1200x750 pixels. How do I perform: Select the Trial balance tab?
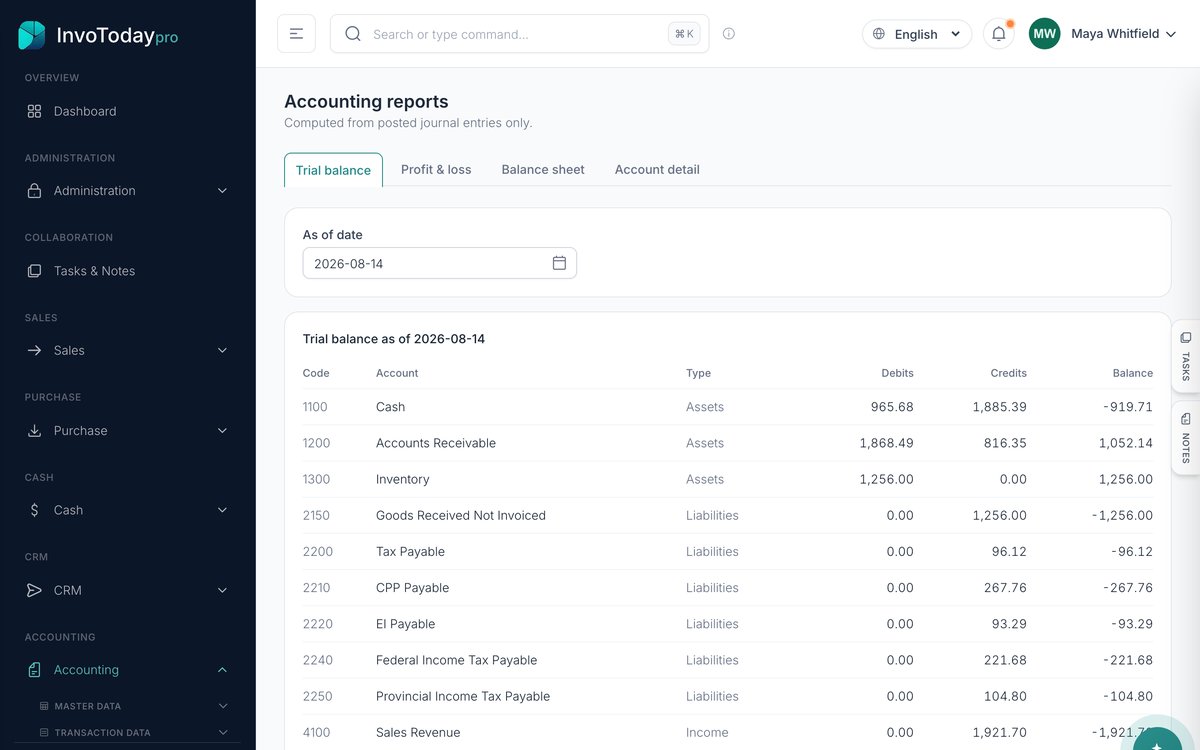pos(333,170)
